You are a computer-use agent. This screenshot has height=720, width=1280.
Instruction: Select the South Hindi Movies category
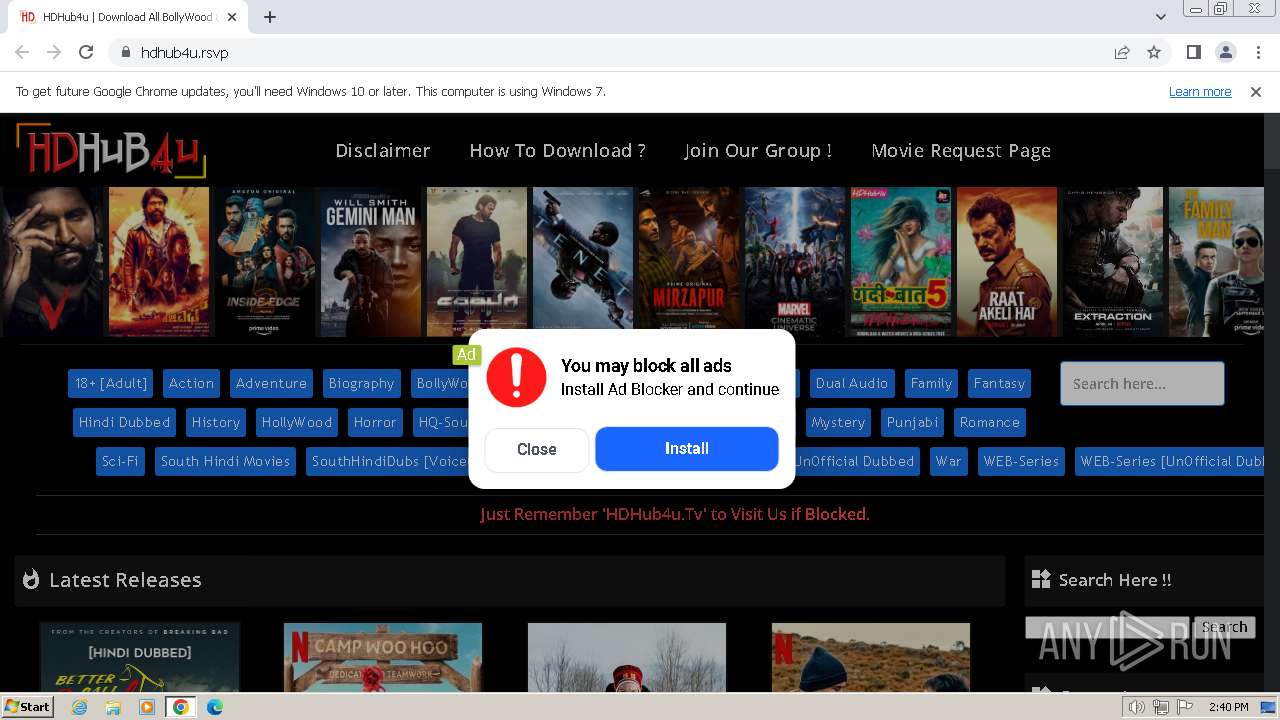[225, 461]
